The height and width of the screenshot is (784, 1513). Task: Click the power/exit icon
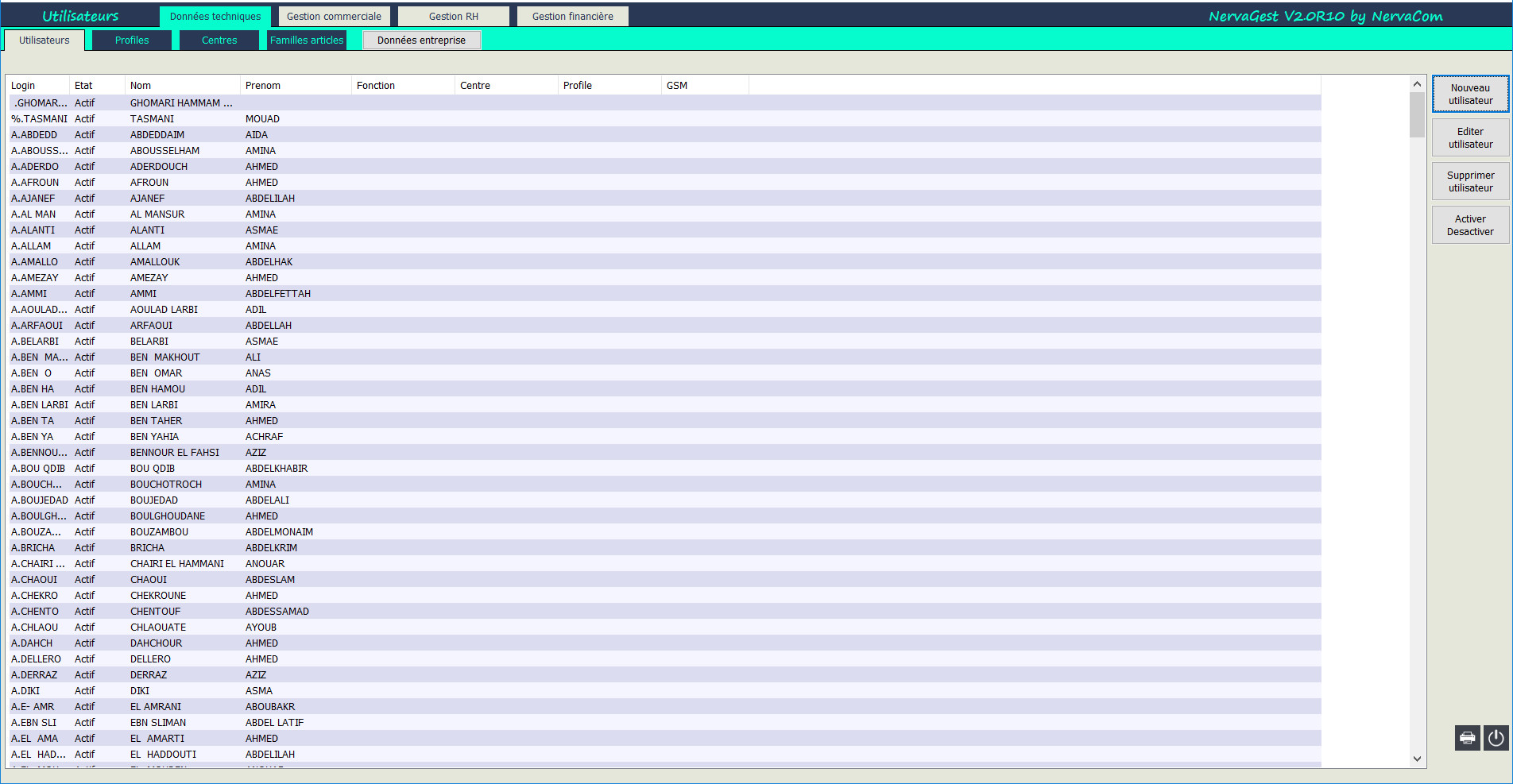(1496, 738)
